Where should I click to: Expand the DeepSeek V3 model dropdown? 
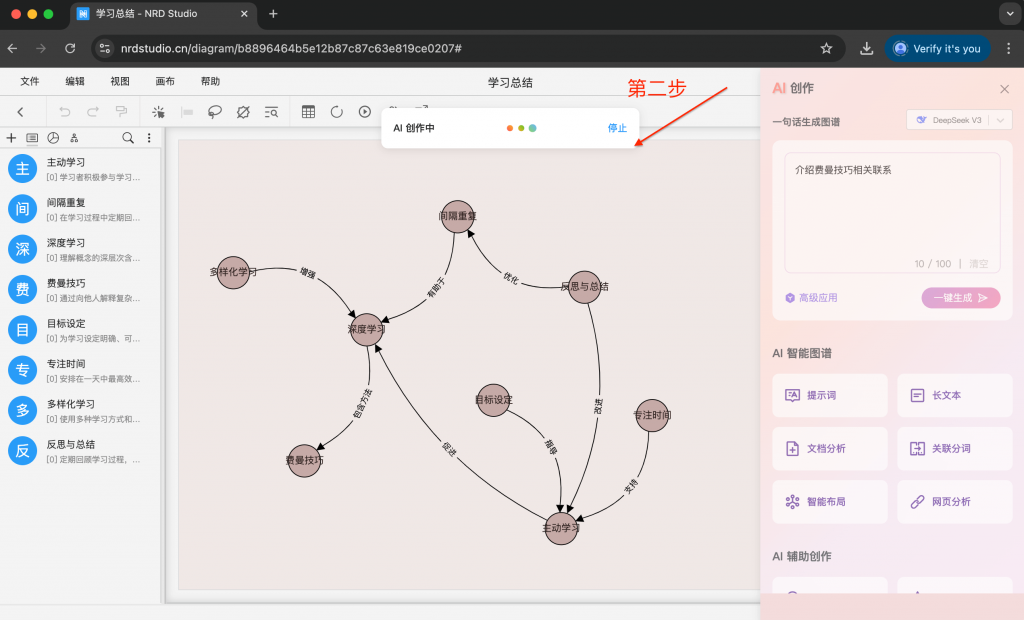click(958, 120)
